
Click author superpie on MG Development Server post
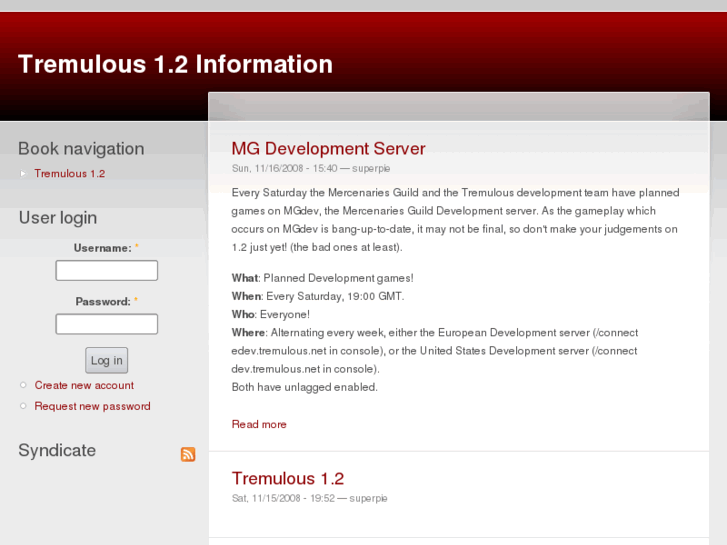371,169
